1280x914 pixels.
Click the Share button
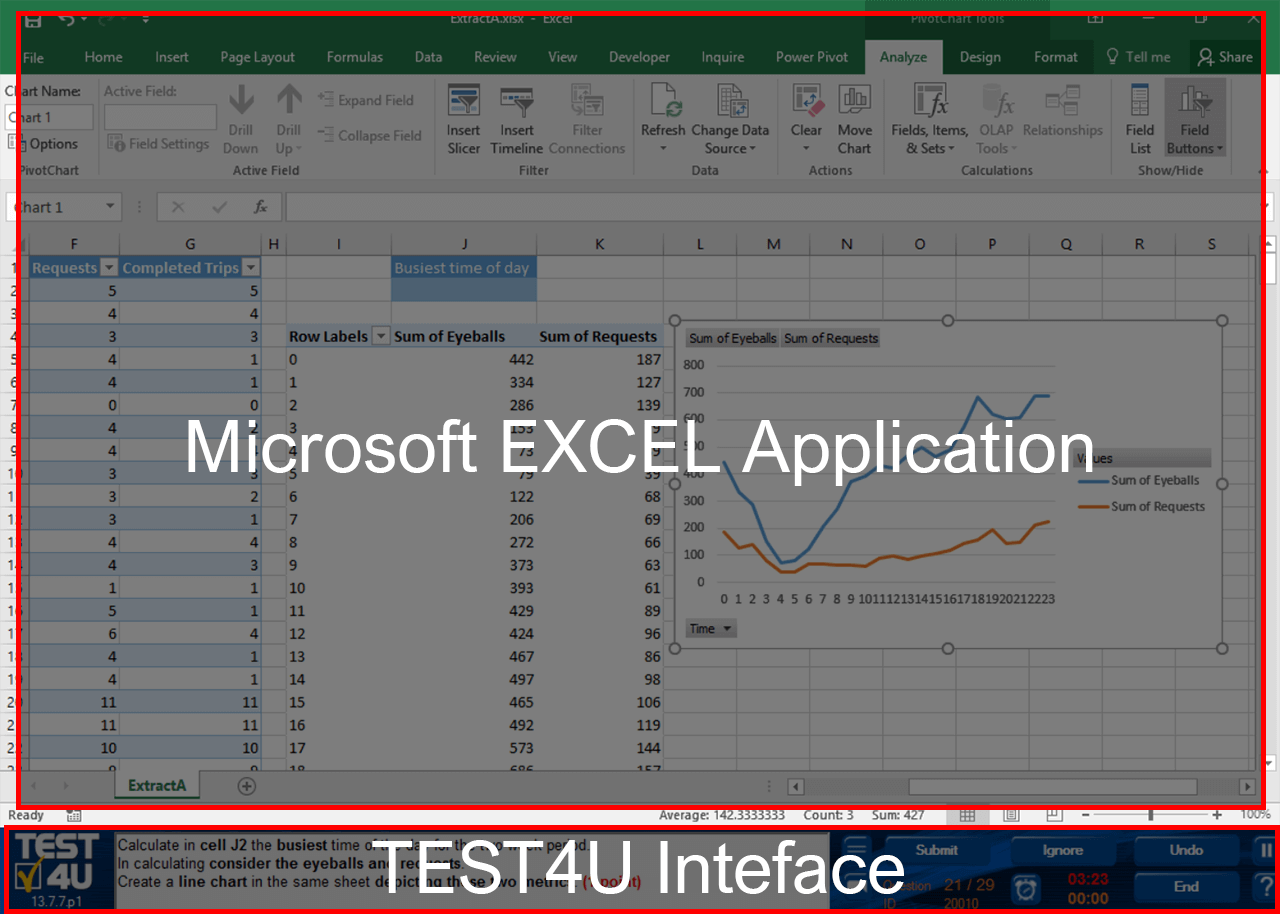click(1226, 57)
